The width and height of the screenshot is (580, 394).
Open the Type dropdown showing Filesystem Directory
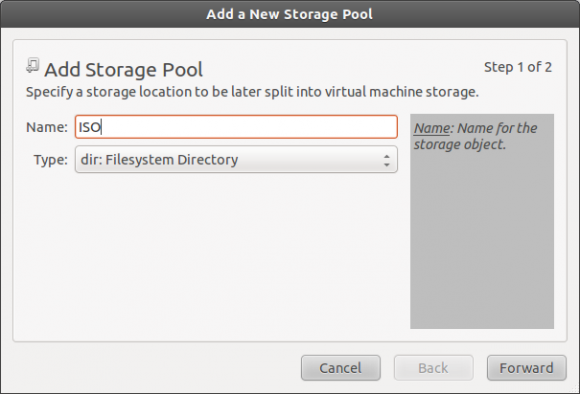click(x=236, y=159)
